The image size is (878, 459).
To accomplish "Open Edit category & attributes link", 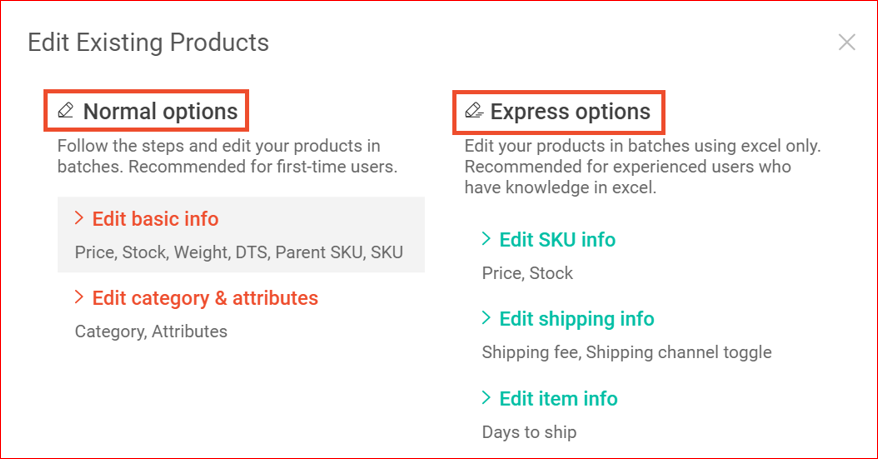I will [205, 298].
